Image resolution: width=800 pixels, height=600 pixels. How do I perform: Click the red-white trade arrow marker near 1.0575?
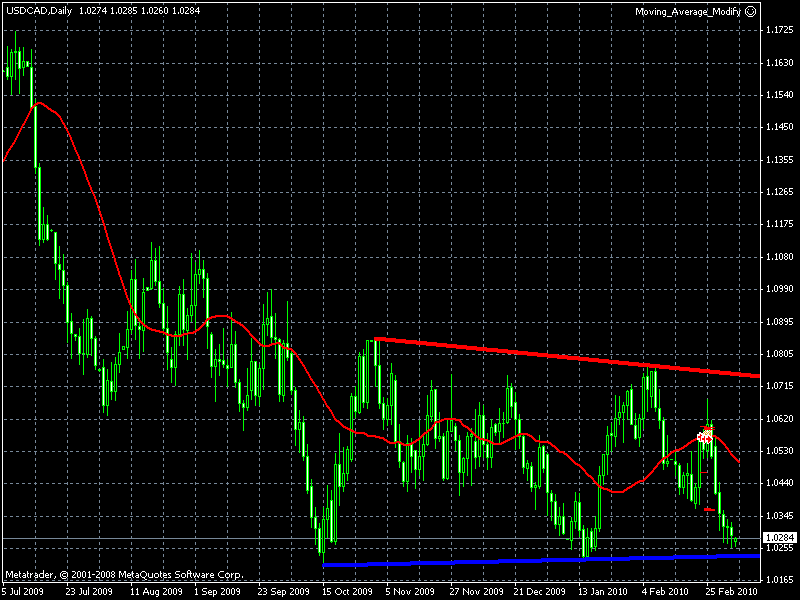coord(705,437)
